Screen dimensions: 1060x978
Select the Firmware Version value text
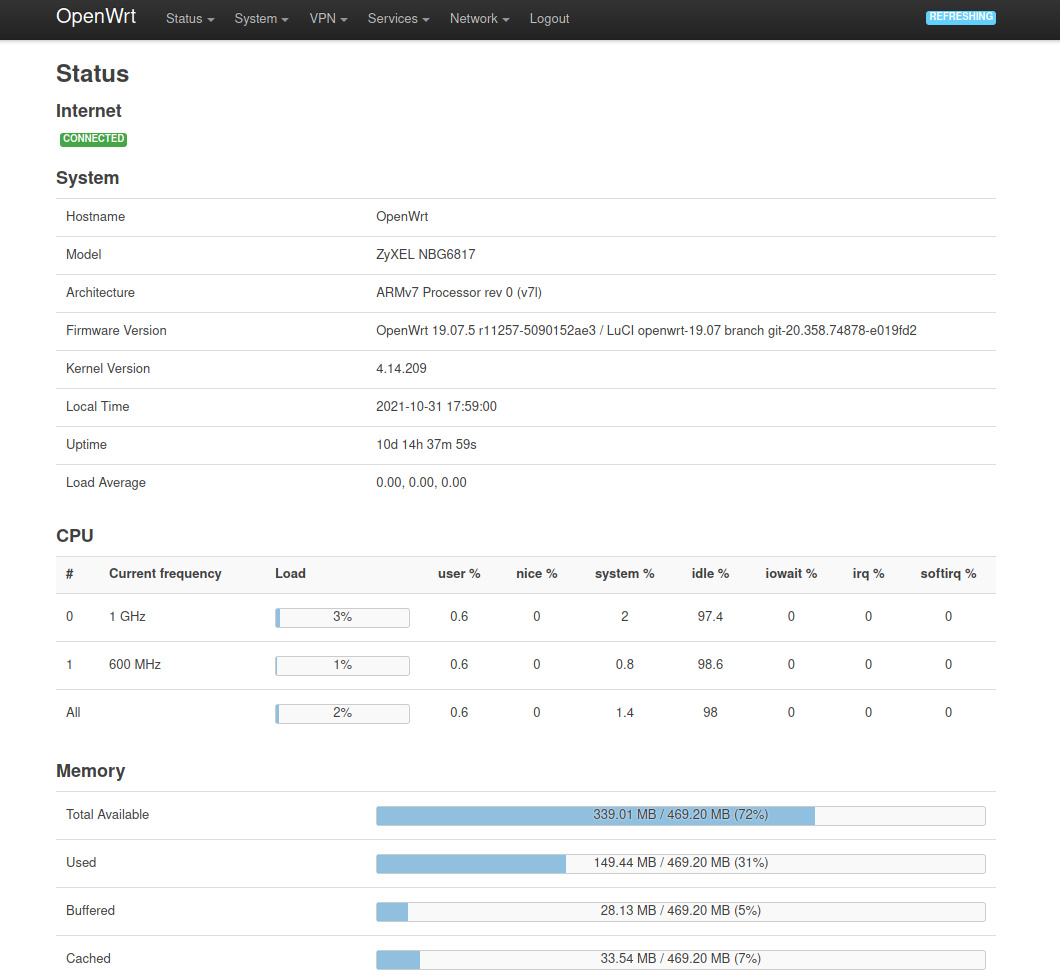point(646,331)
